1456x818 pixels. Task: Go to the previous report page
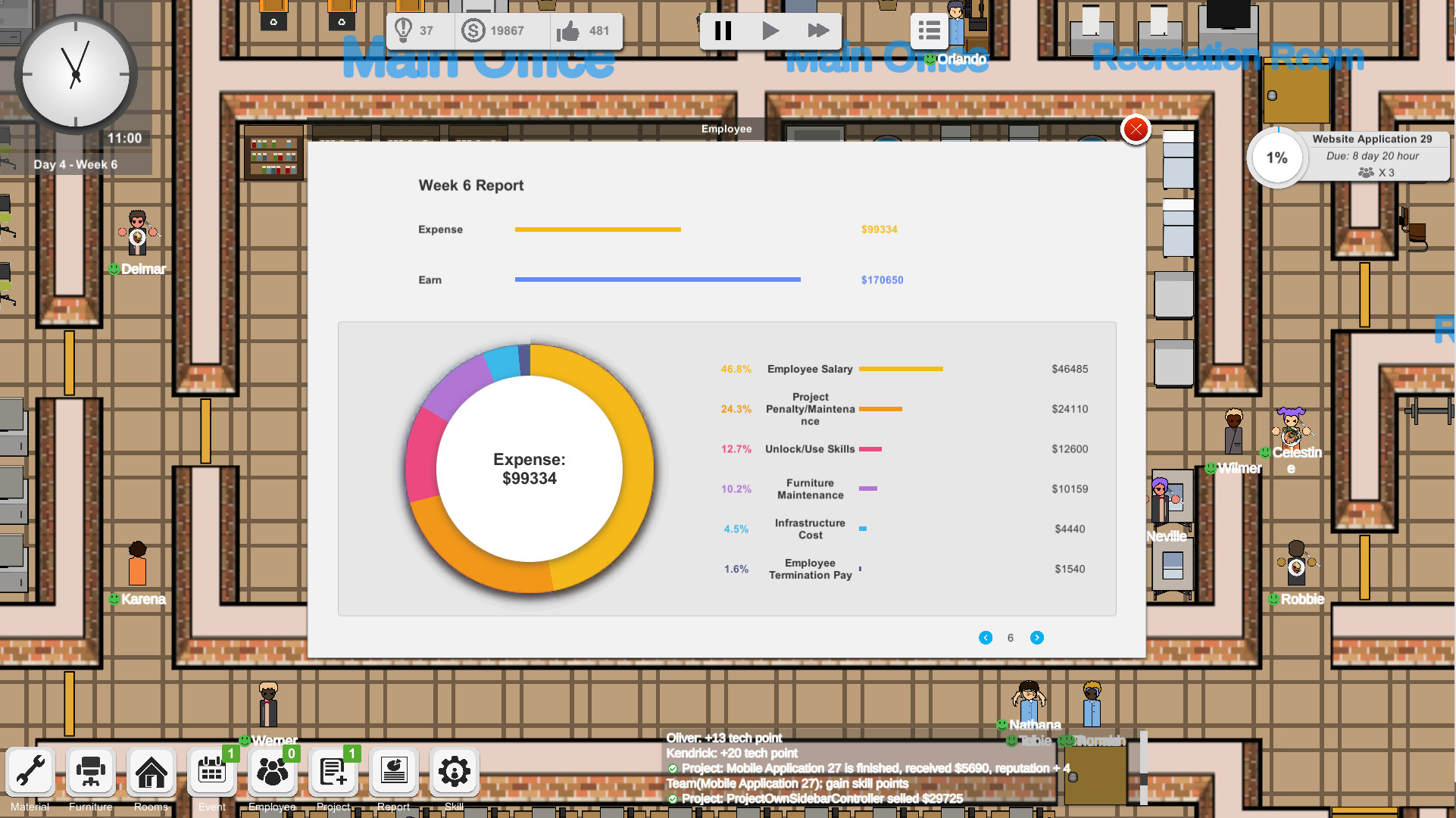coord(986,638)
